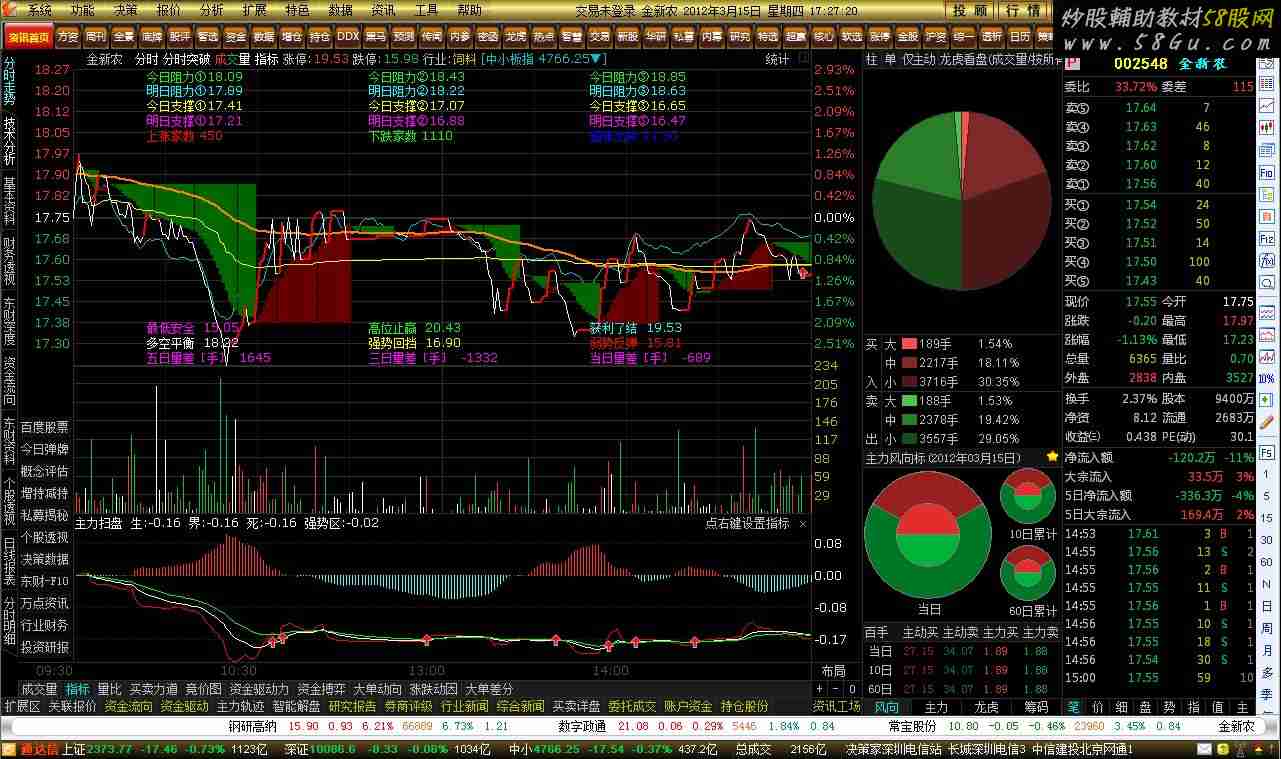Click the F10 icon in right toolbar
The height and width of the screenshot is (759, 1281).
[1267, 172]
